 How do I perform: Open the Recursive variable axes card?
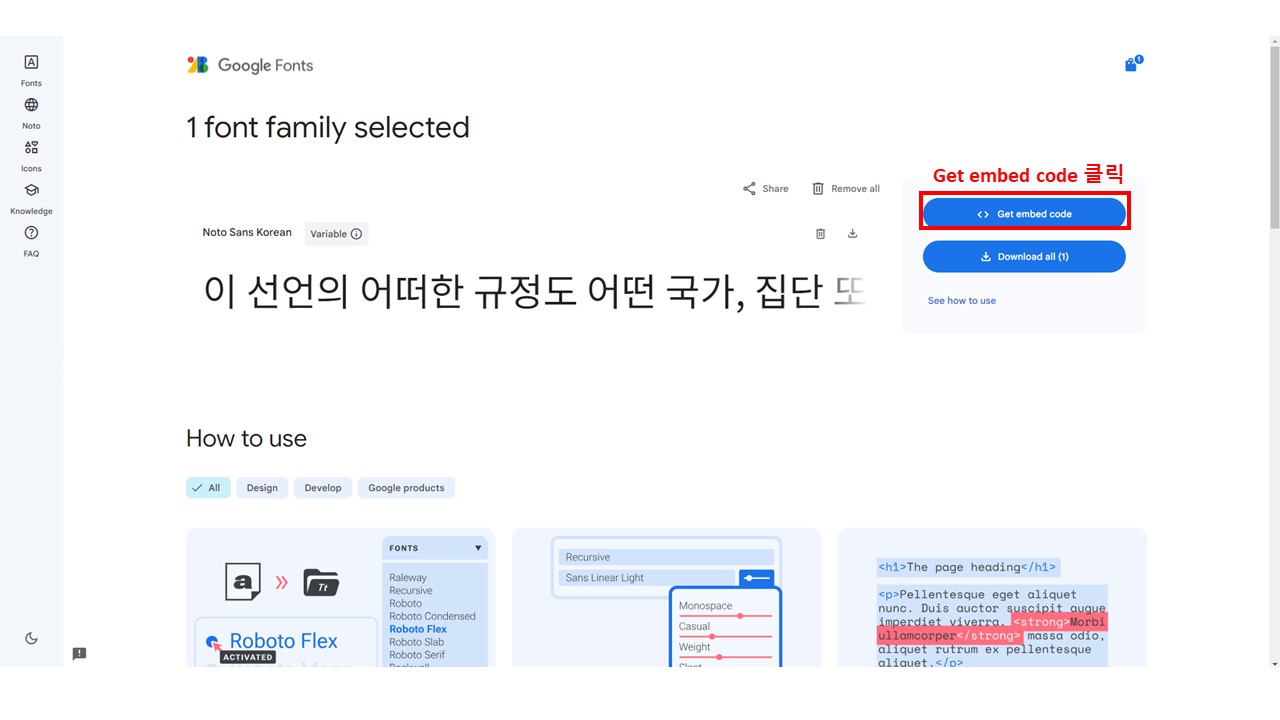coord(666,597)
